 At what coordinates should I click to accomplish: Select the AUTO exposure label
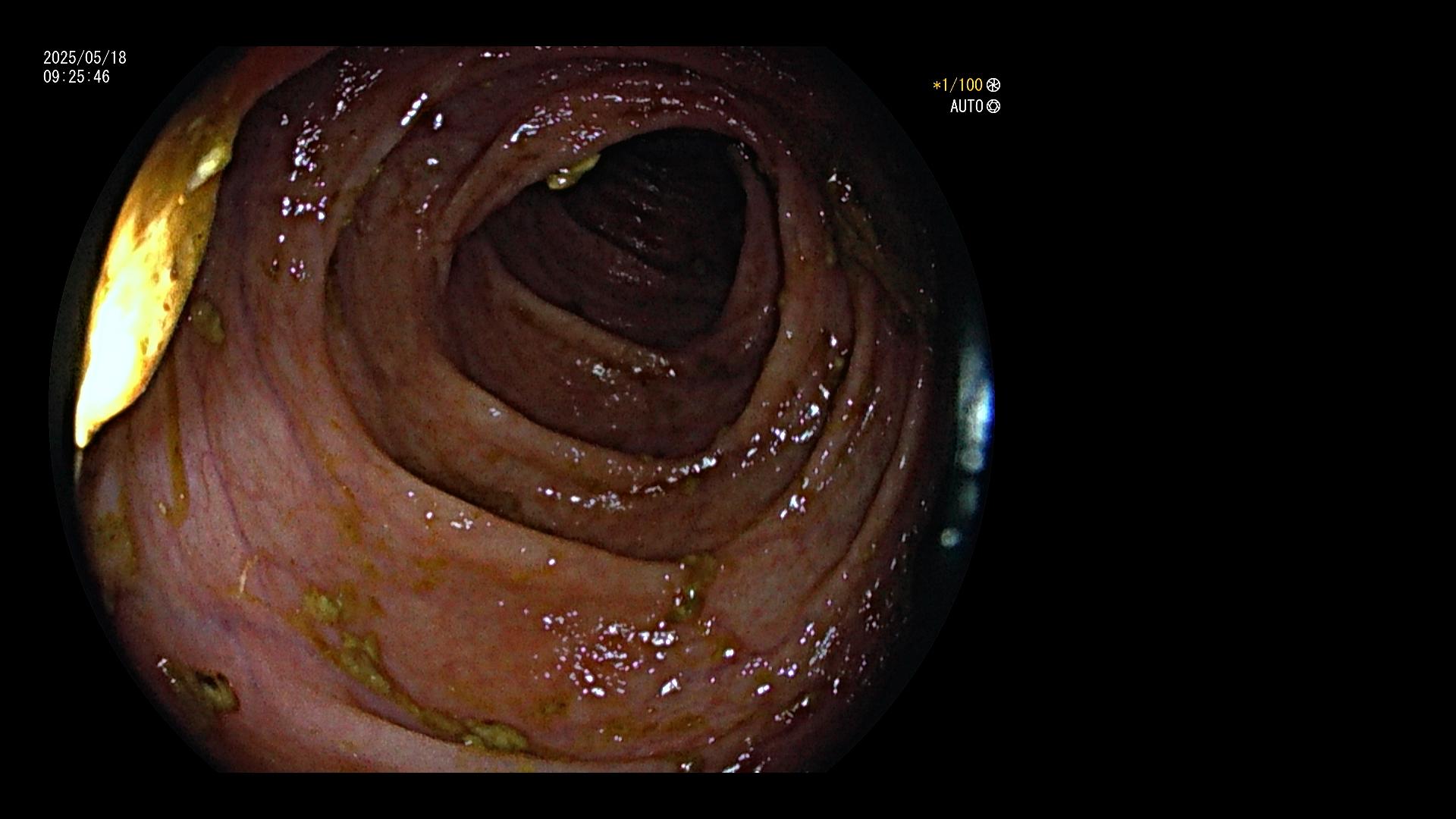[x=967, y=106]
